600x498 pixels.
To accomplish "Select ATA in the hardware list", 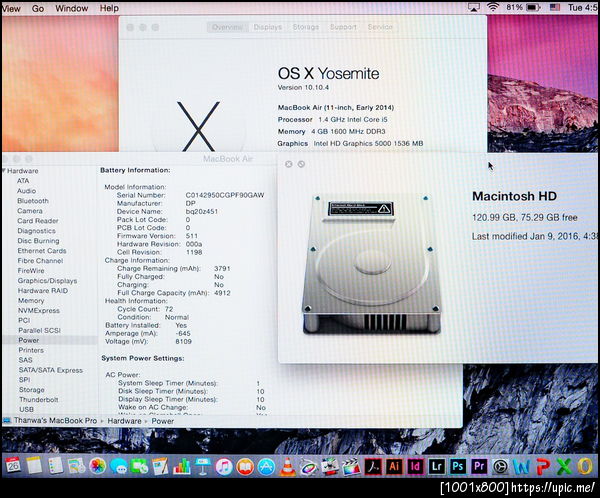I will click(x=23, y=181).
